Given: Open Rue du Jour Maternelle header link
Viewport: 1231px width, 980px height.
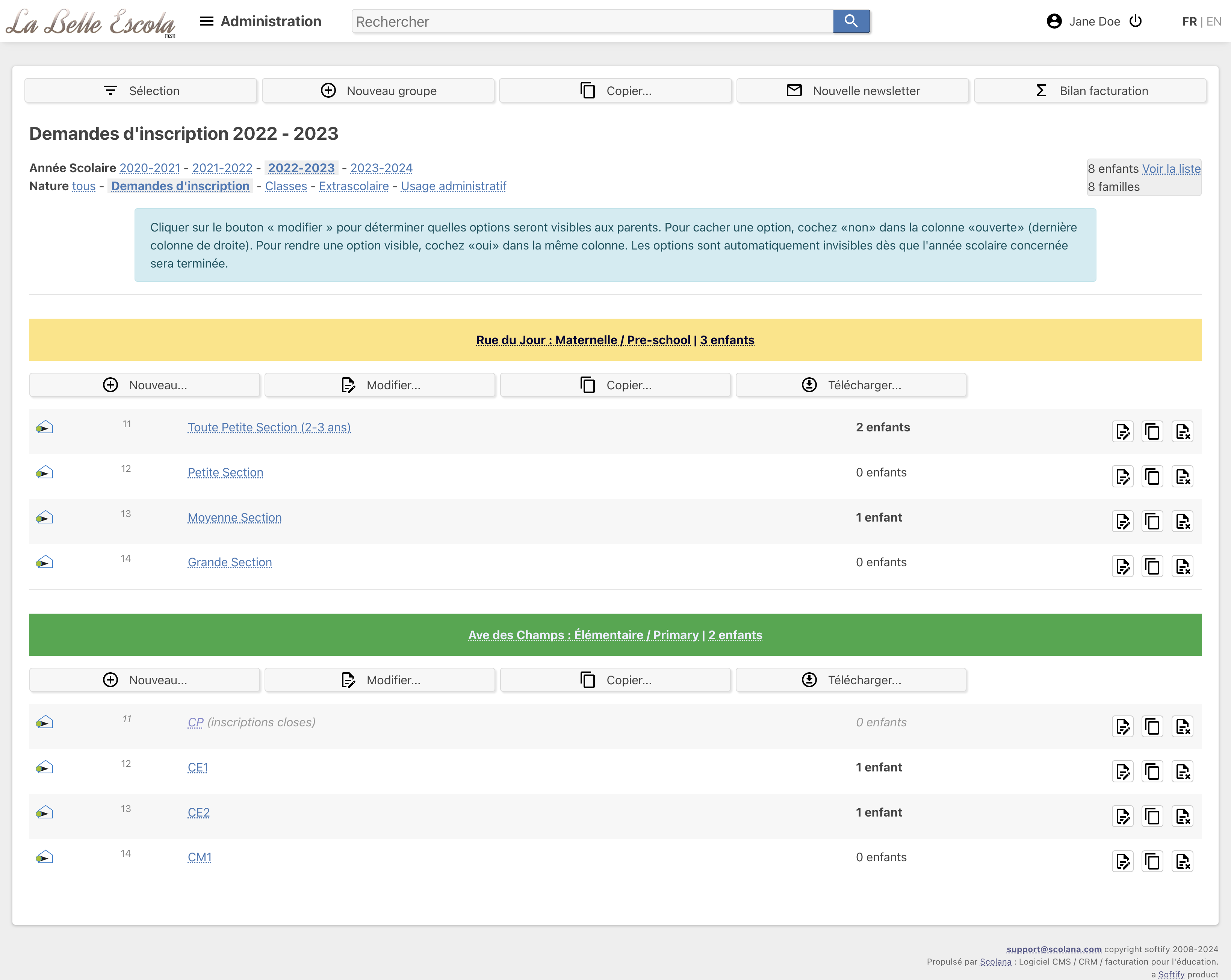Looking at the screenshot, I should tap(584, 340).
